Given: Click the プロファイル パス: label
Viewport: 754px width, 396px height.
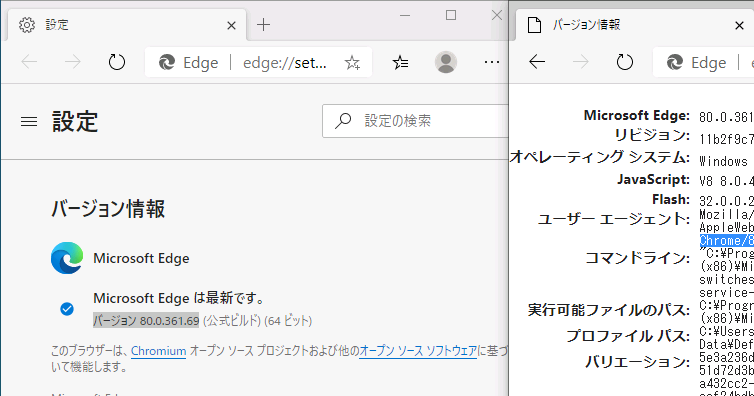Looking at the screenshot, I should (628, 336).
